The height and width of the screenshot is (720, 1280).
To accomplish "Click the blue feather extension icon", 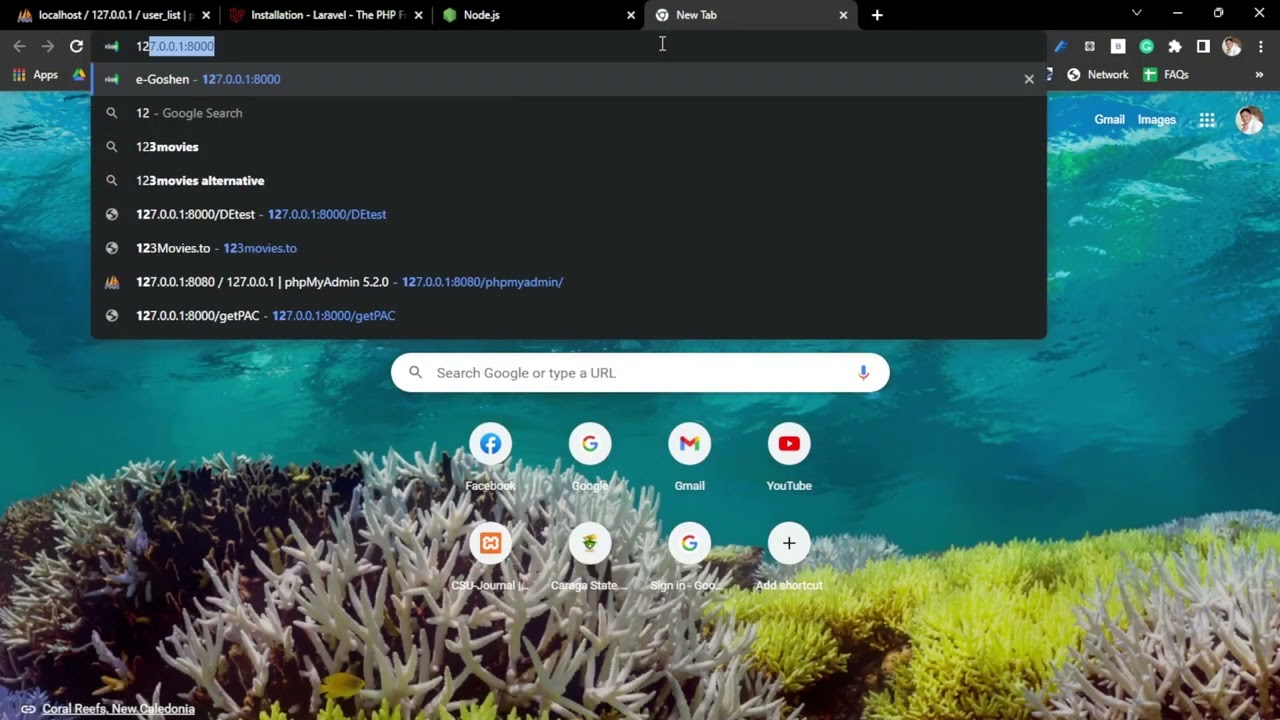I will (x=1061, y=46).
